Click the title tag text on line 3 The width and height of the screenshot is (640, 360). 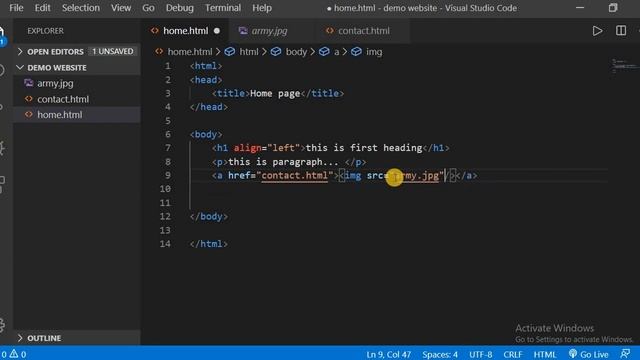275,93
